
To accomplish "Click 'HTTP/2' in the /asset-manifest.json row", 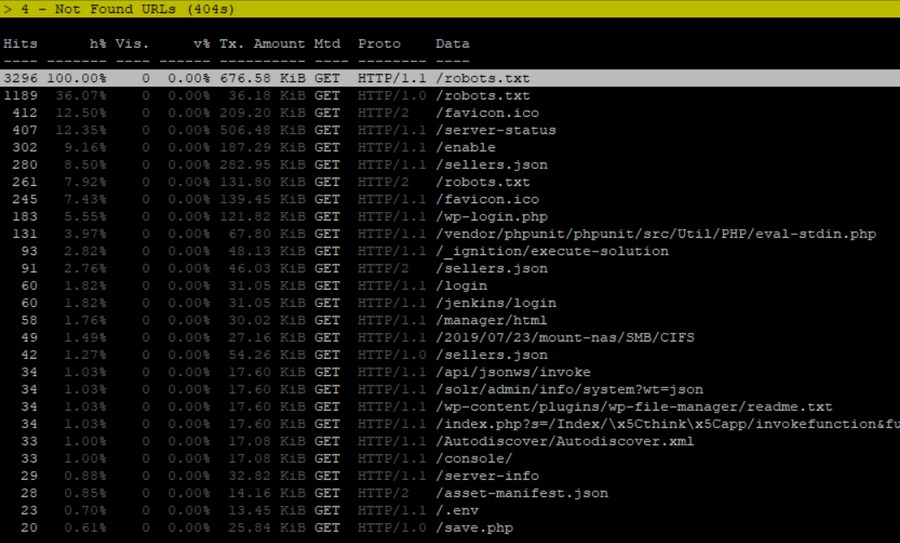I will (383, 492).
